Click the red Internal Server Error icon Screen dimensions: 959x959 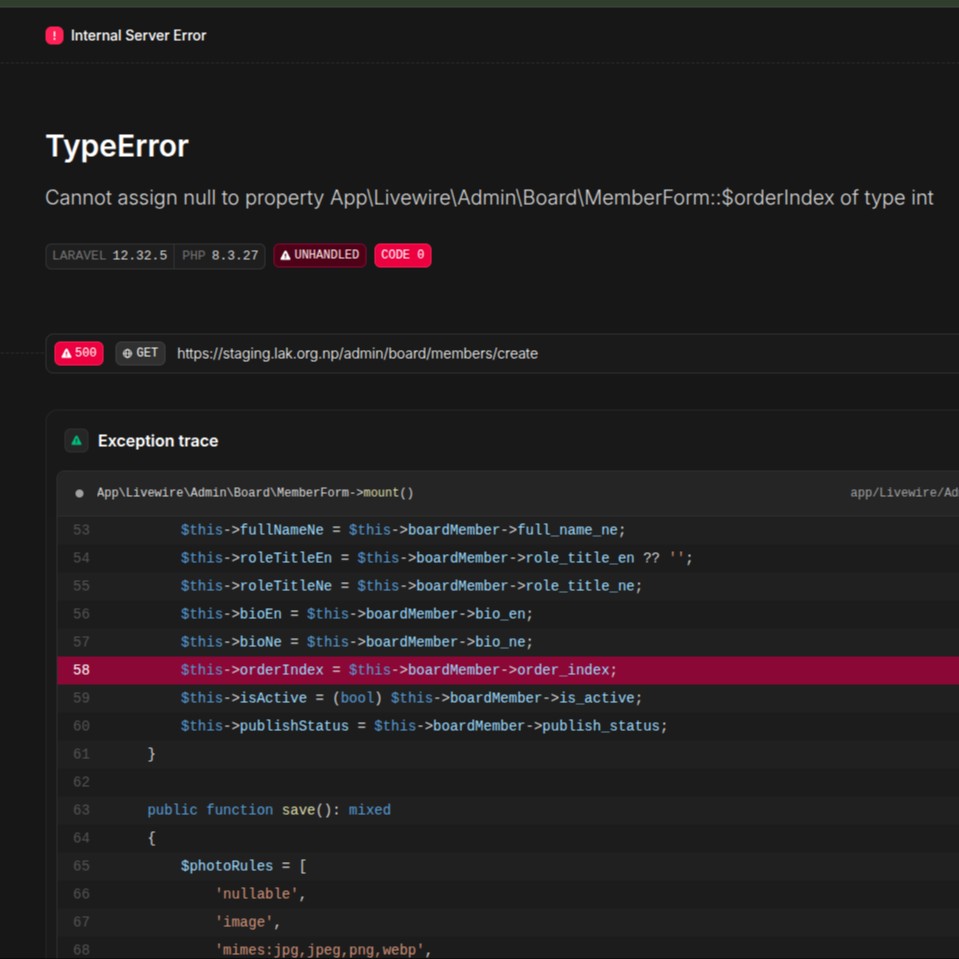(x=54, y=36)
